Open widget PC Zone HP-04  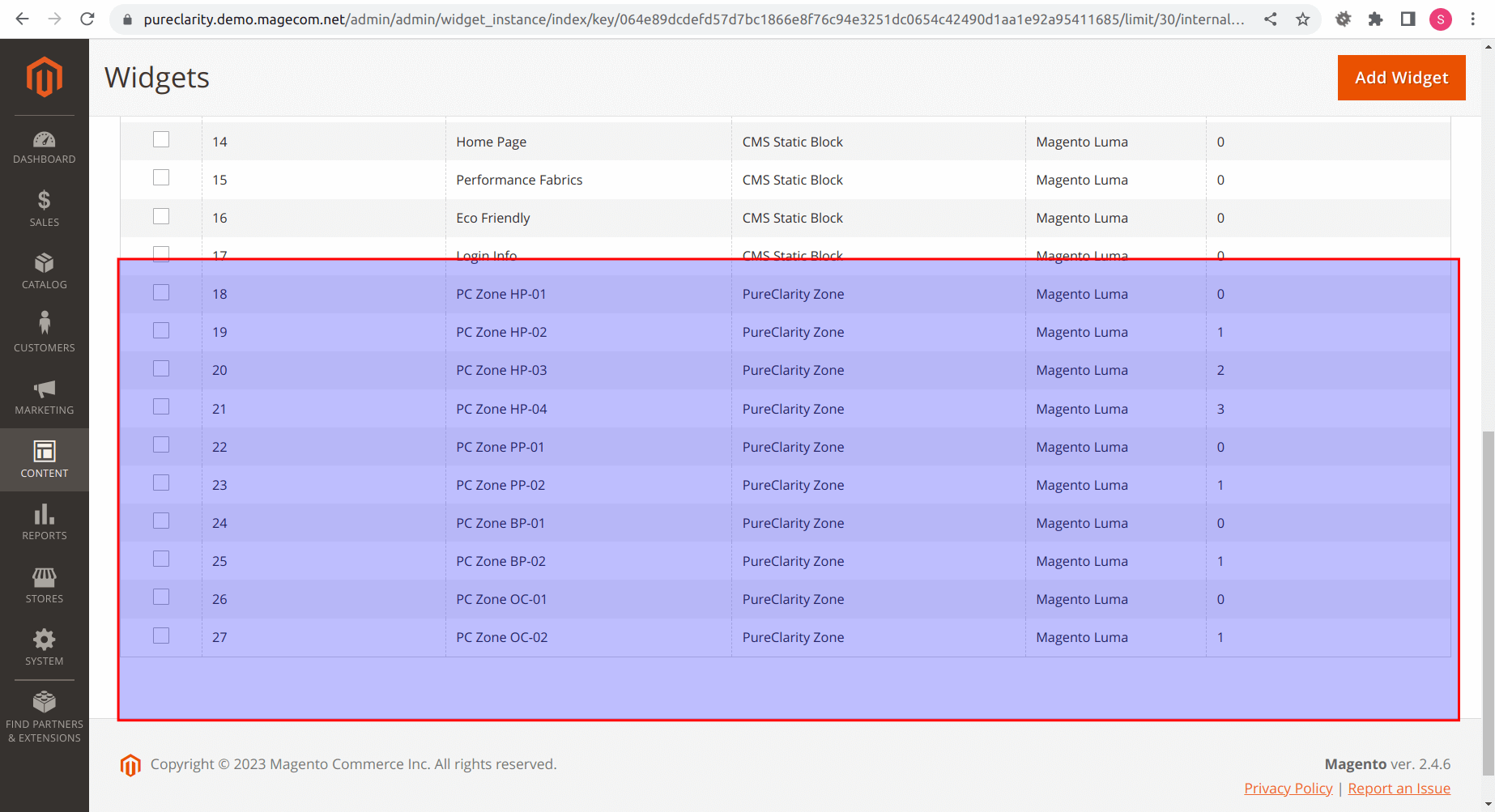pyautogui.click(x=501, y=409)
